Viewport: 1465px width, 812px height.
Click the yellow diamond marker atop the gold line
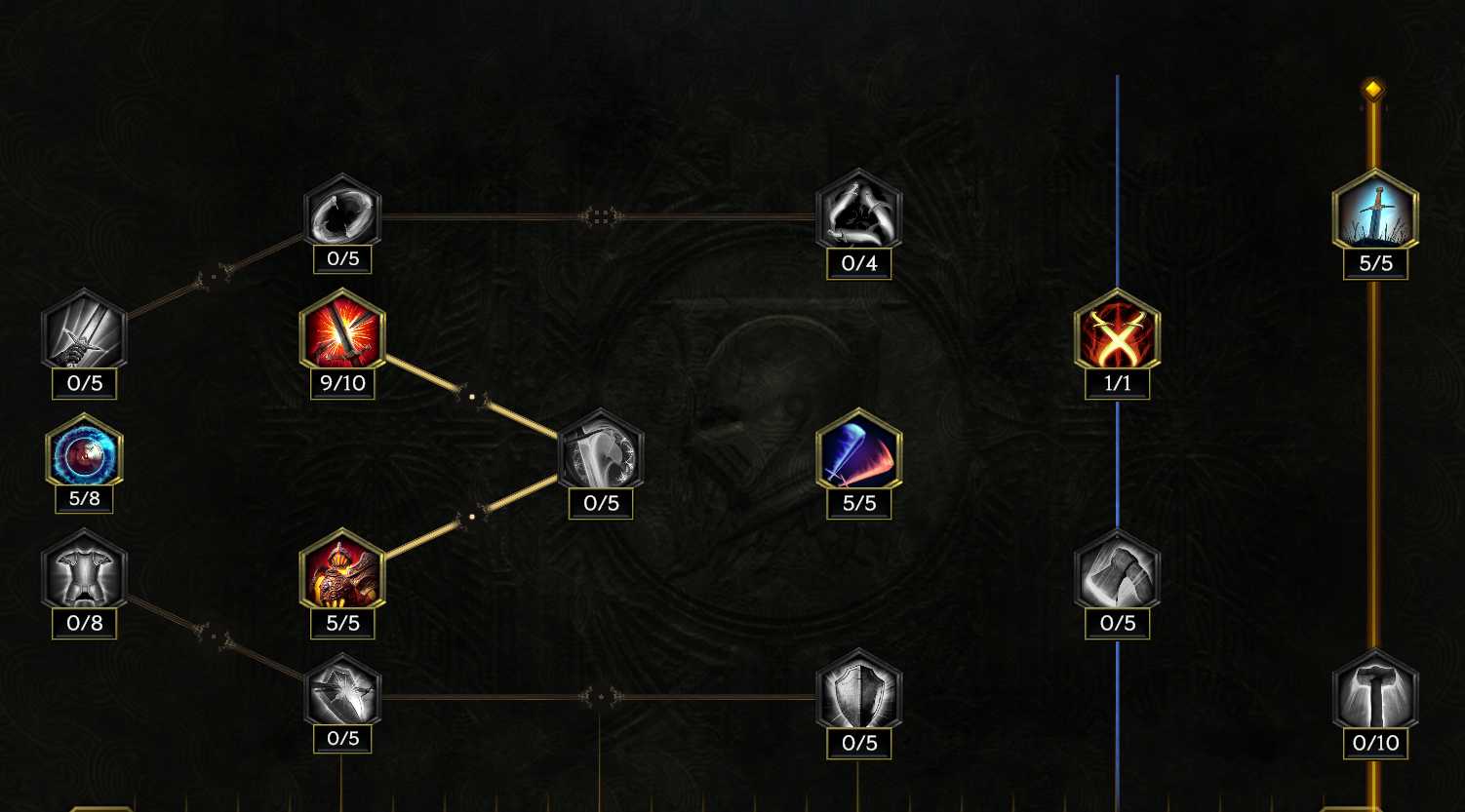[1373, 90]
